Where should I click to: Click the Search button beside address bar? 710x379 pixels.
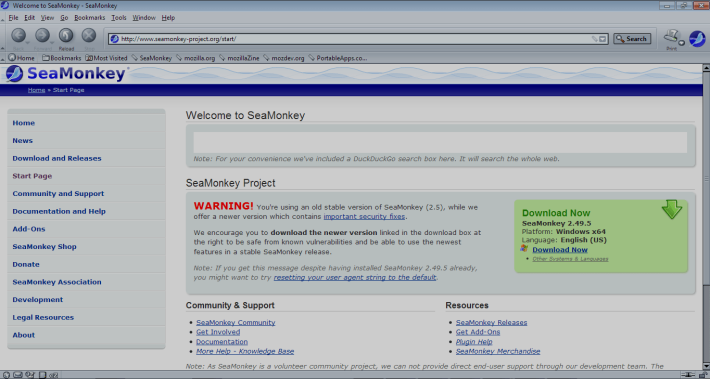click(x=632, y=39)
